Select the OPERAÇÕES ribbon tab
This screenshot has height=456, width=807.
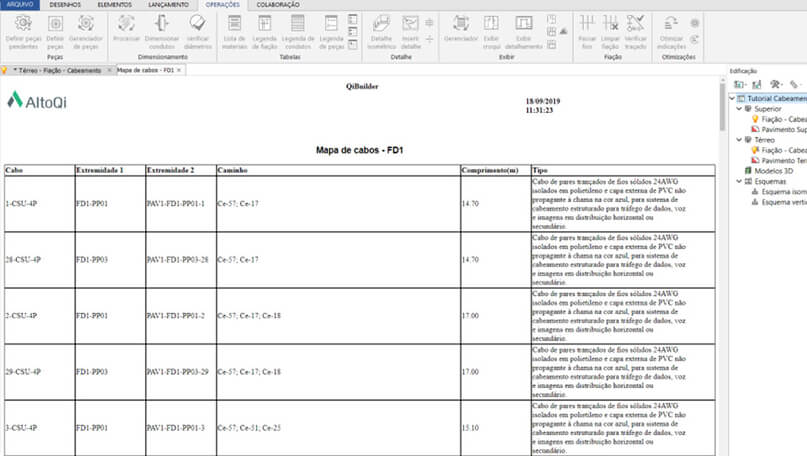click(x=222, y=5)
